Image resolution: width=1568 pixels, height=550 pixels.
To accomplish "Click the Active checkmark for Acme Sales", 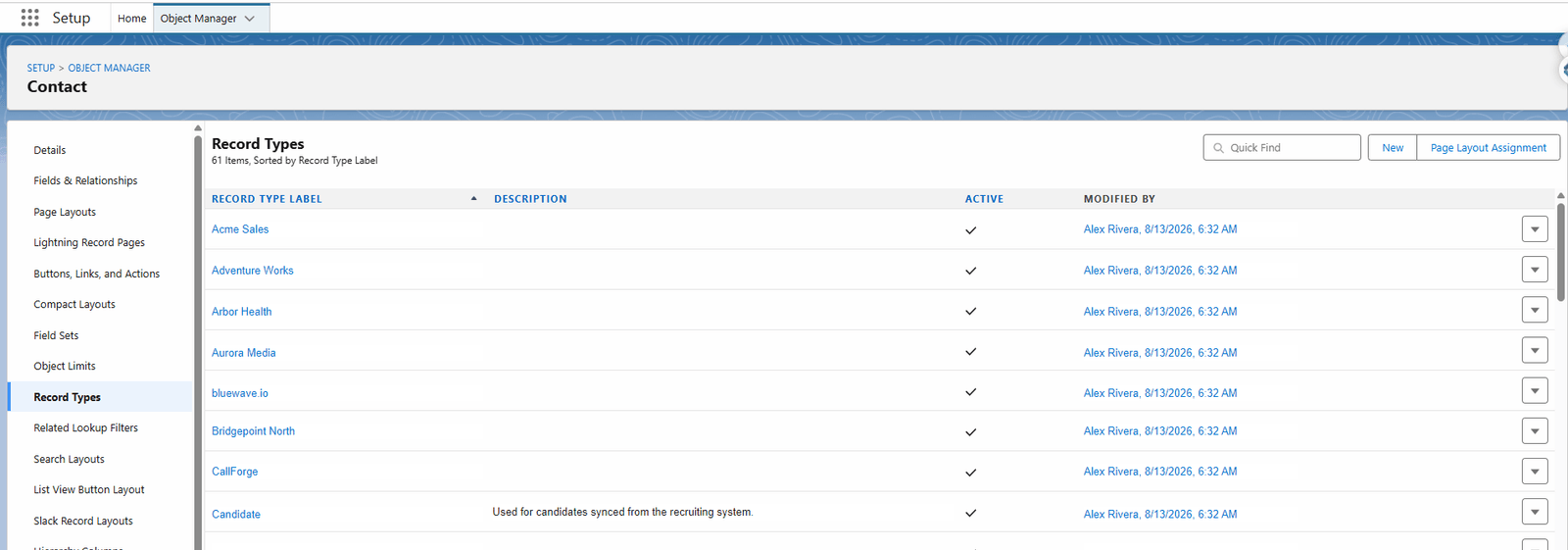I will coord(970,230).
